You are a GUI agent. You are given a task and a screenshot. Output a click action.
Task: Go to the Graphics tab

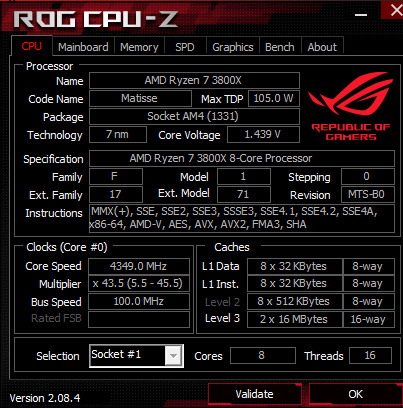233,47
